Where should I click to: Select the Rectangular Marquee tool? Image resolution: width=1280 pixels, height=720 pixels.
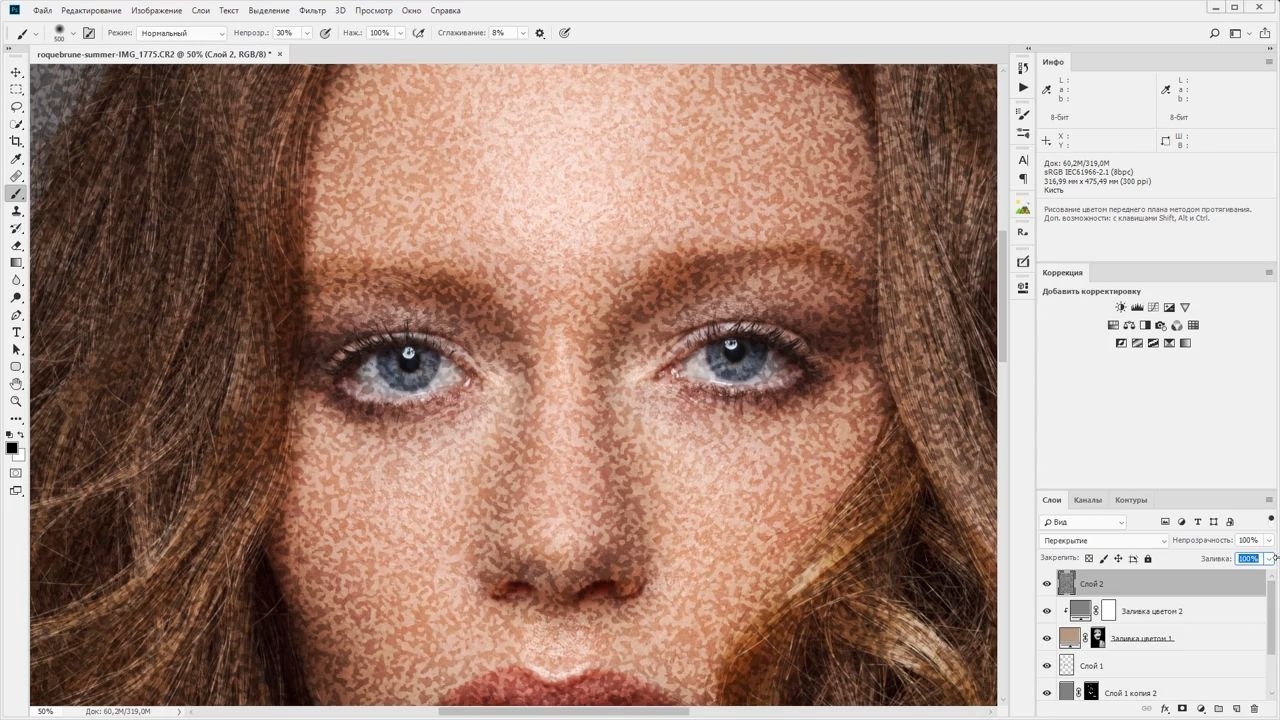tap(16, 89)
